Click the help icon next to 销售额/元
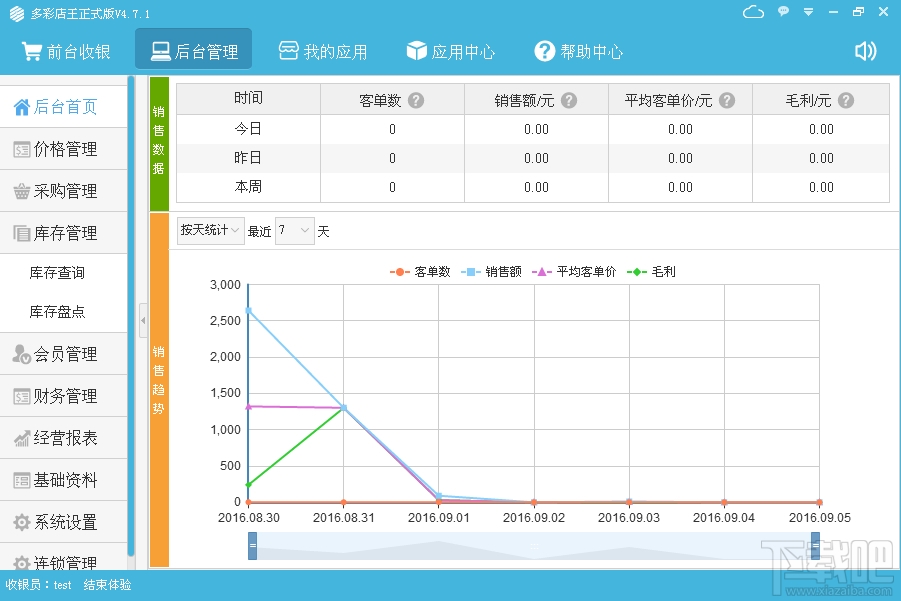 point(569,101)
